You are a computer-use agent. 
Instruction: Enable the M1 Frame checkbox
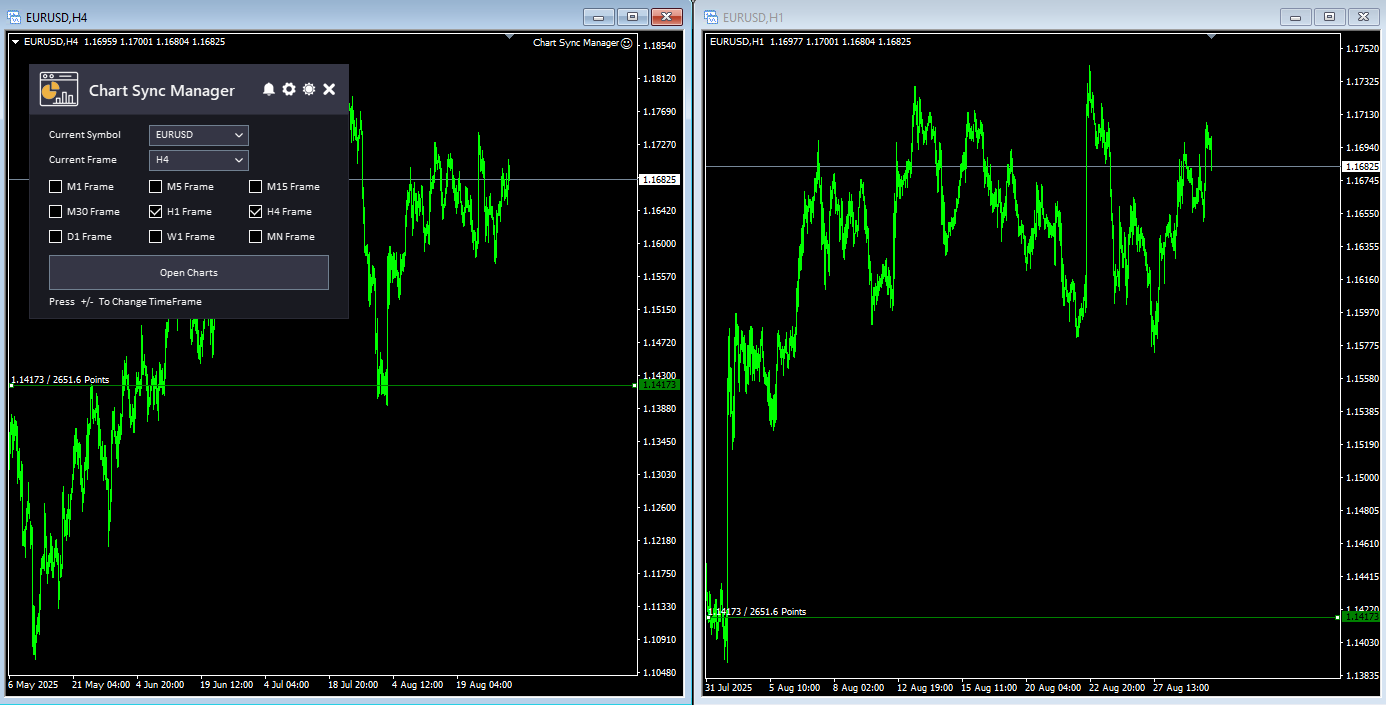(56, 186)
